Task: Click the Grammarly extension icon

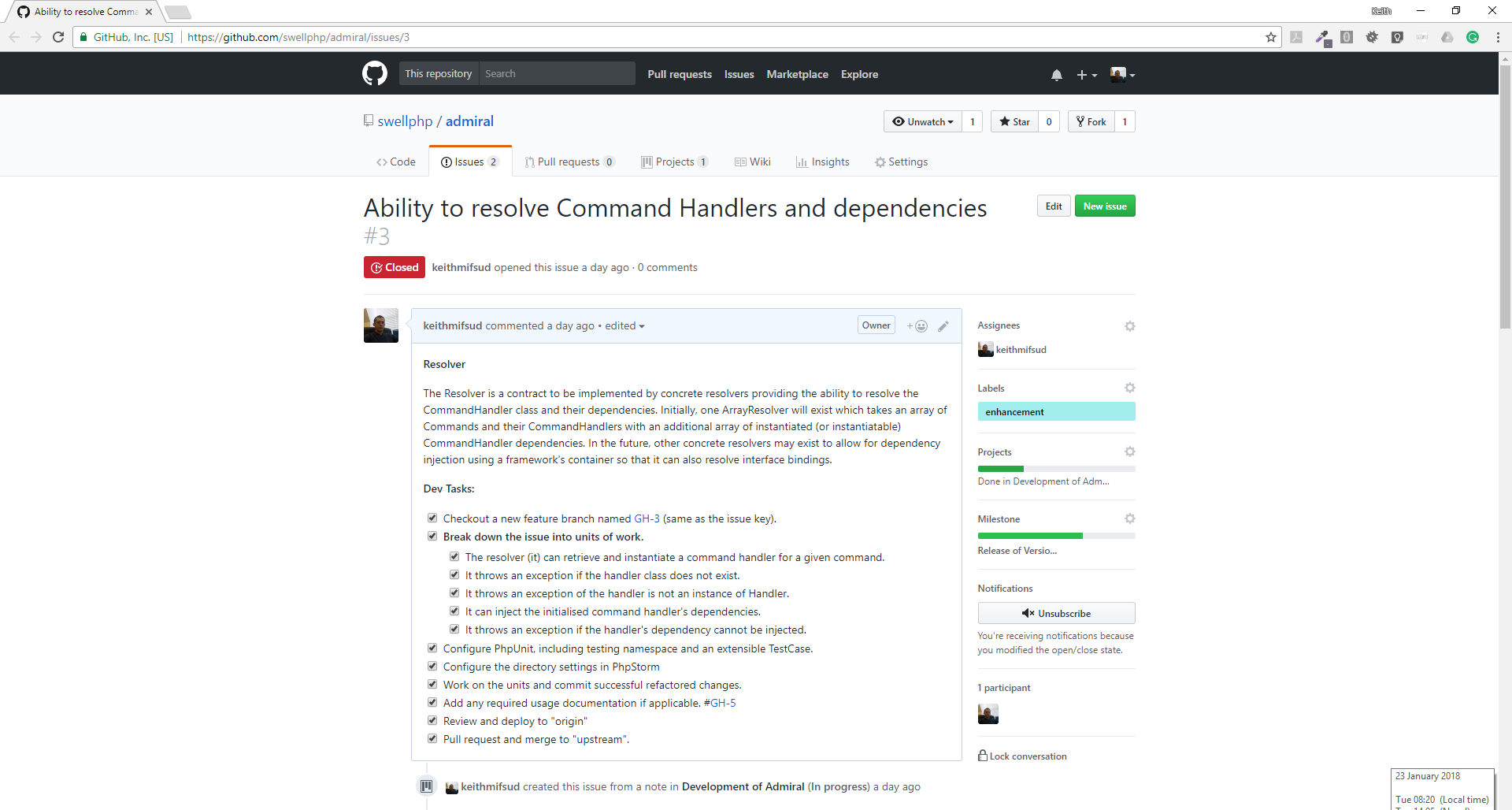Action: pos(1473,37)
